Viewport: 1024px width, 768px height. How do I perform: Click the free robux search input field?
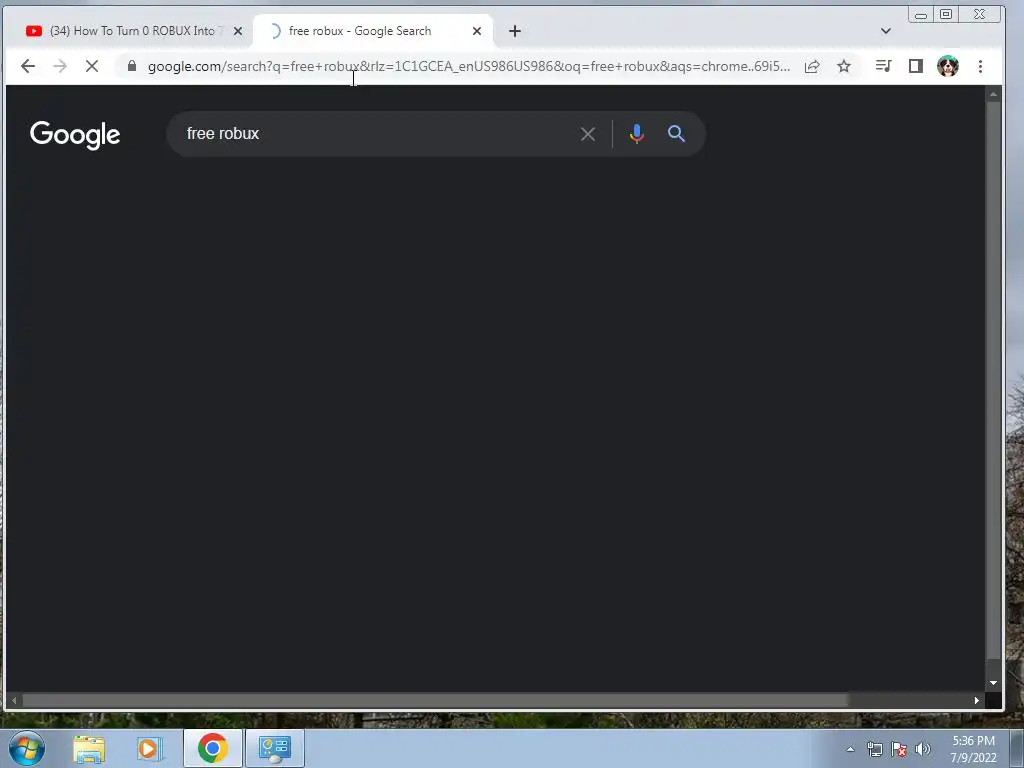pos(379,134)
